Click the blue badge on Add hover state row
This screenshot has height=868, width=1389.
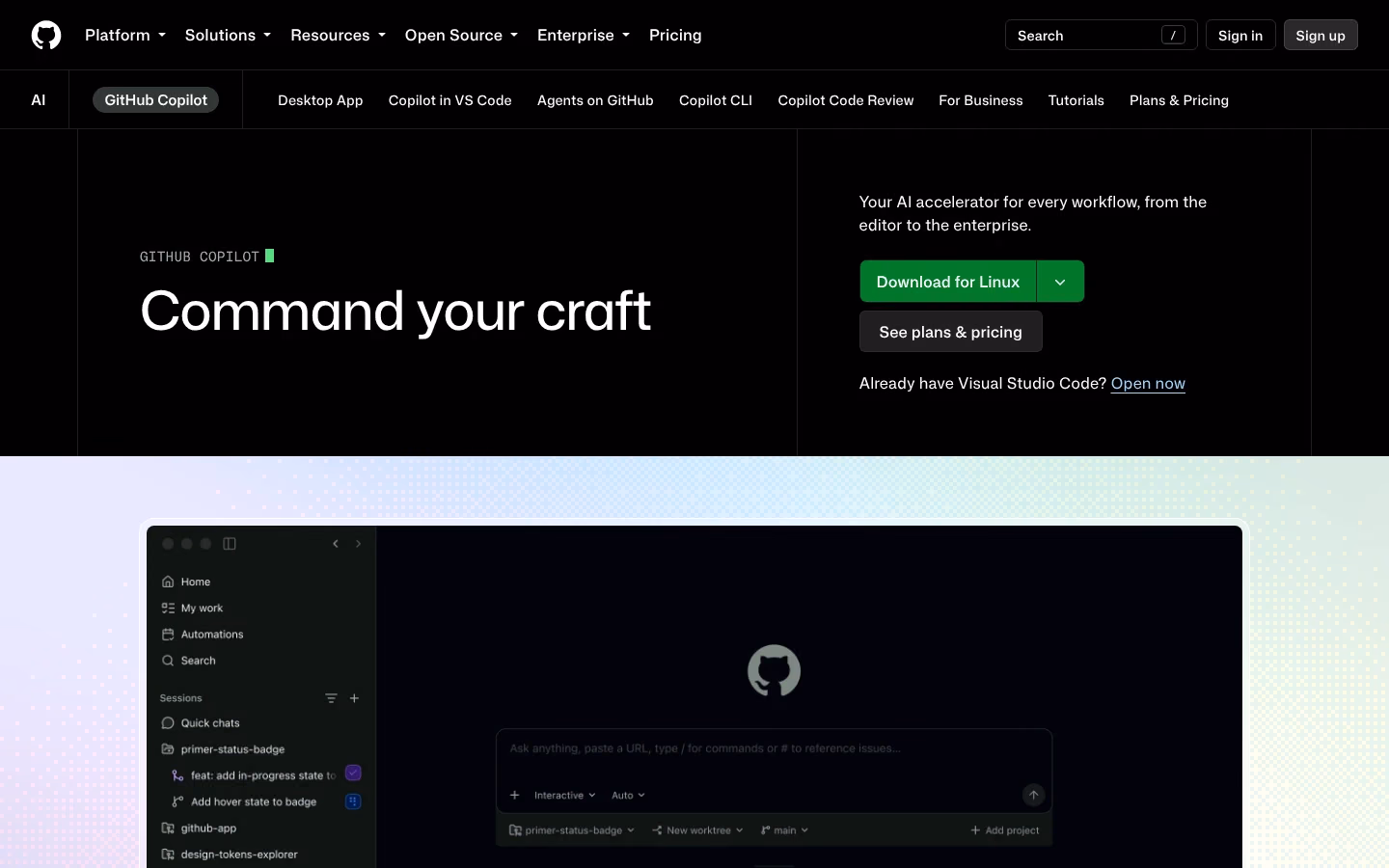(353, 801)
